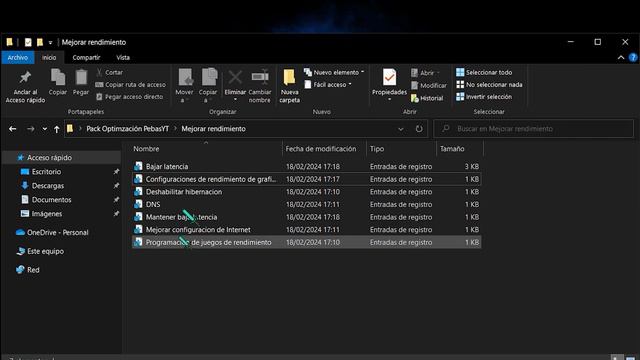Open Este equipo in sidebar

45,251
